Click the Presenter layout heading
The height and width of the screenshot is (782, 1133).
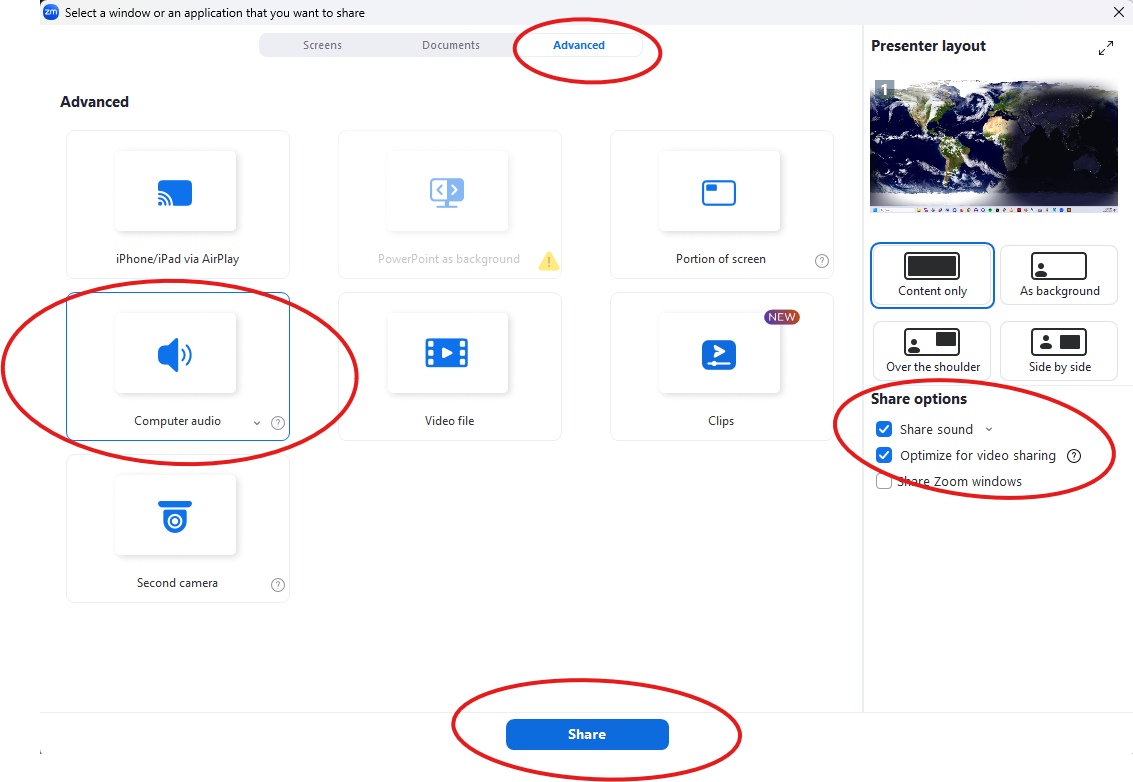[x=928, y=46]
